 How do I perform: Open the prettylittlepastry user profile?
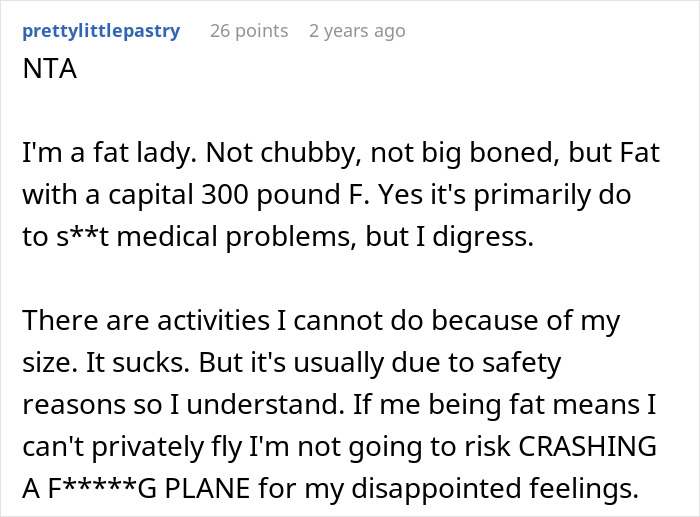point(100,31)
